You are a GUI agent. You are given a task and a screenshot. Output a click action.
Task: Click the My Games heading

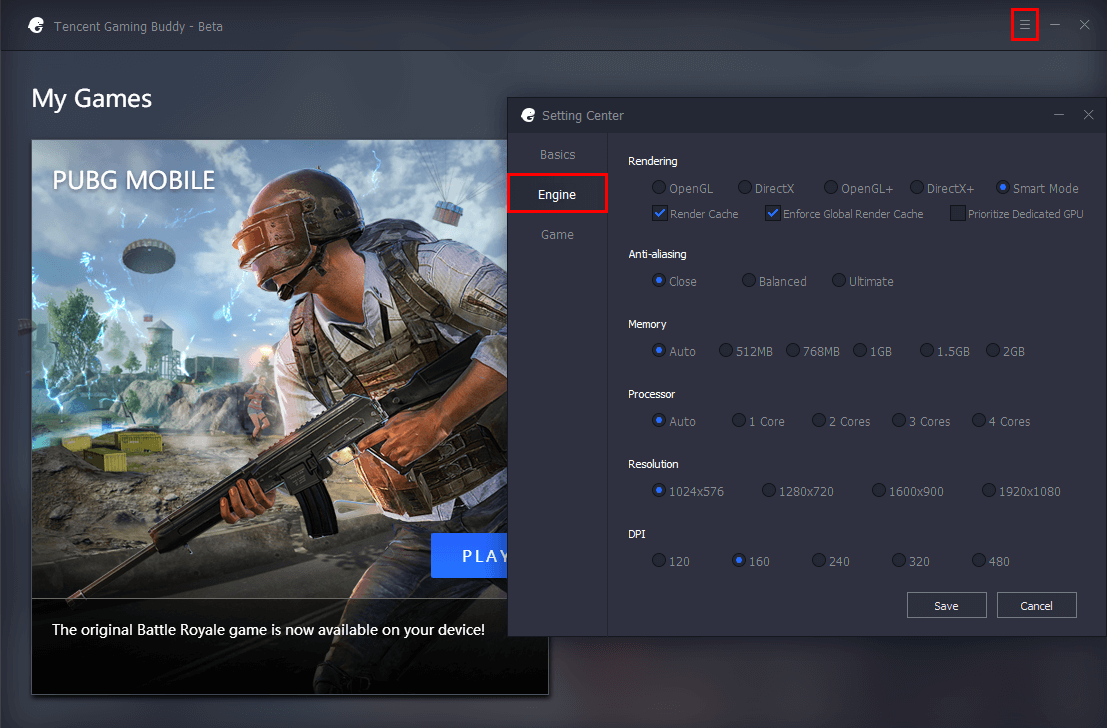coord(92,99)
